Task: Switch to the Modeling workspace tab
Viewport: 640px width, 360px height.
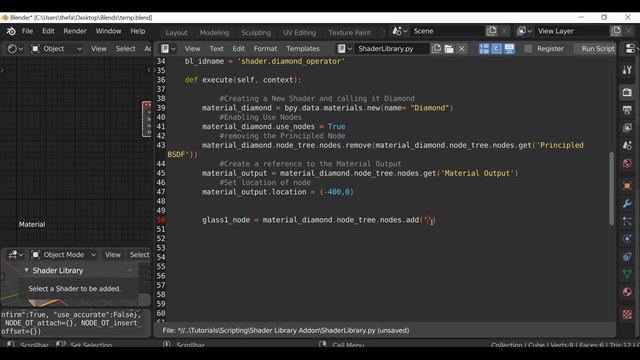Action: [x=214, y=32]
